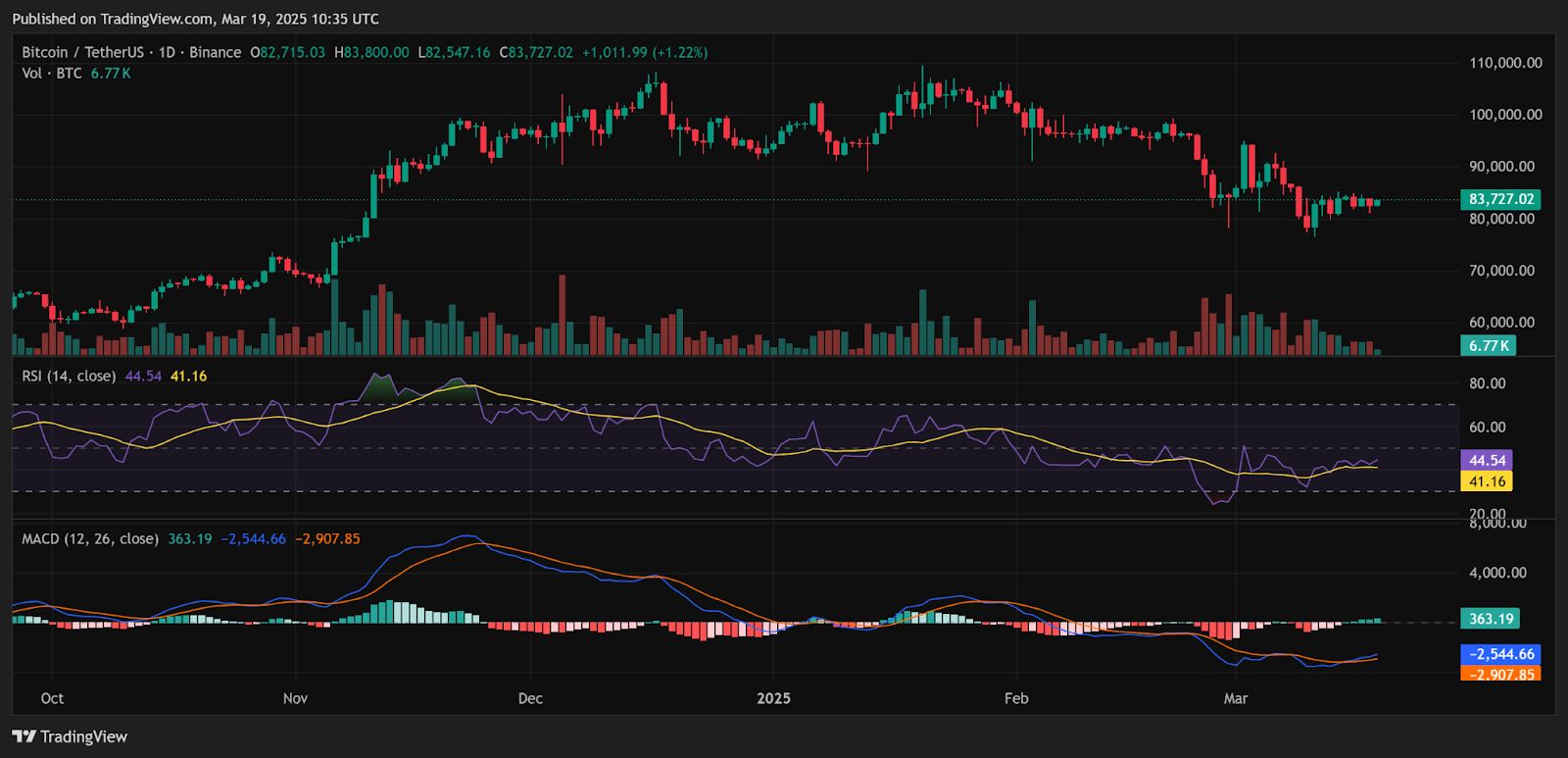Screen dimensions: 1568x758
Task: Select the 1D interval label
Action: click(x=167, y=52)
